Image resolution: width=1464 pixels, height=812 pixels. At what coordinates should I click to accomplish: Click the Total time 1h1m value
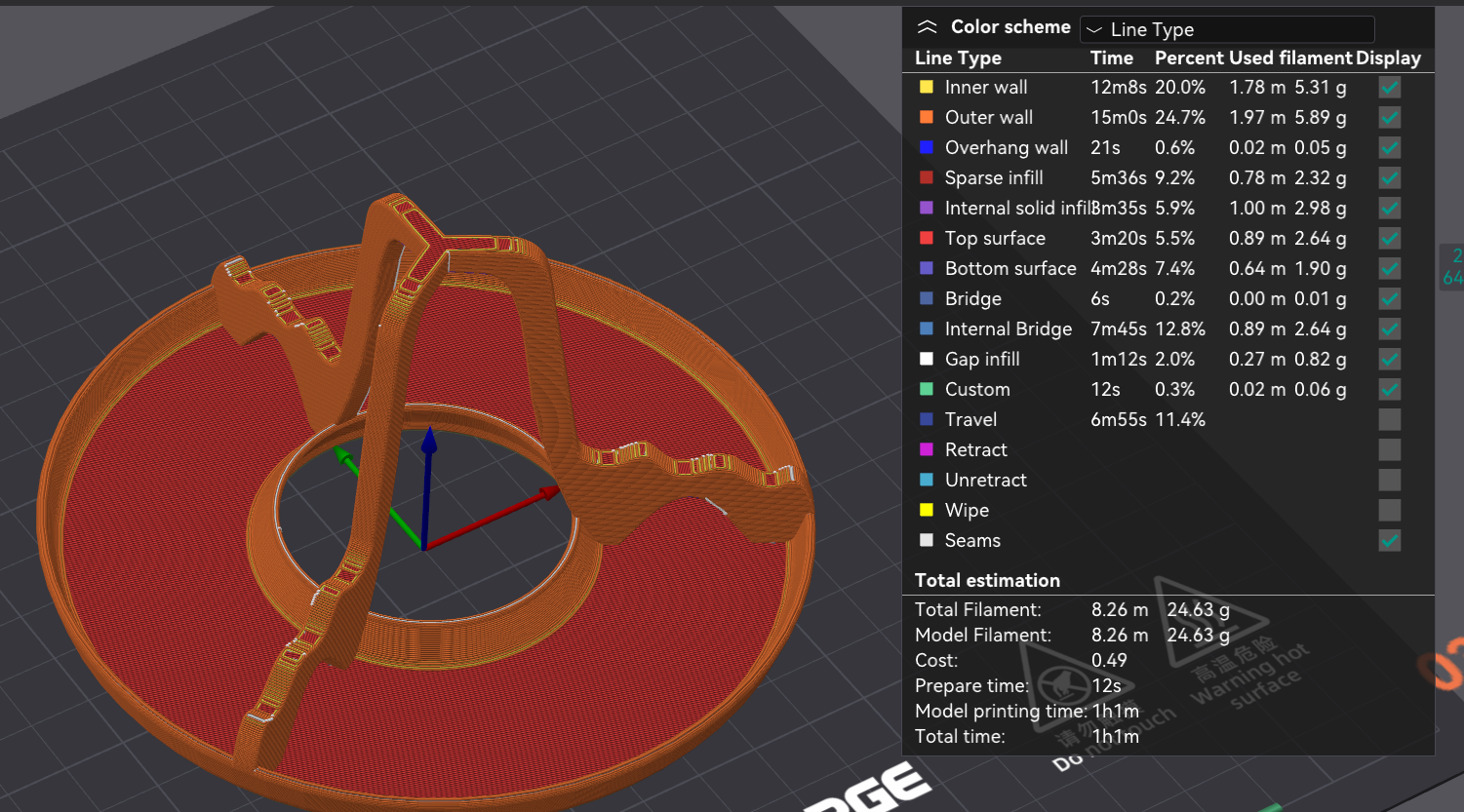(1115, 737)
